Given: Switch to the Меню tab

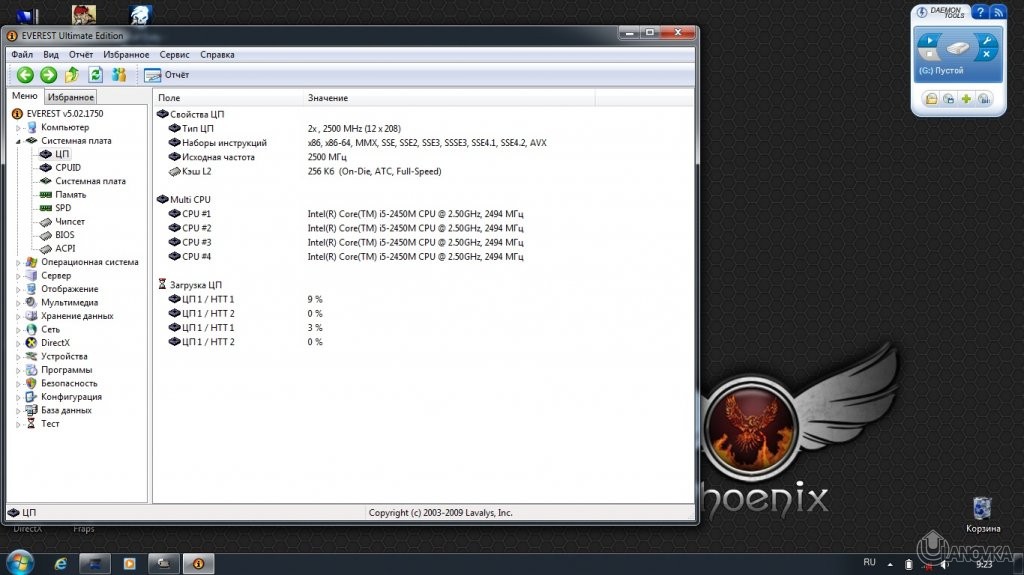Looking at the screenshot, I should tap(25, 96).
